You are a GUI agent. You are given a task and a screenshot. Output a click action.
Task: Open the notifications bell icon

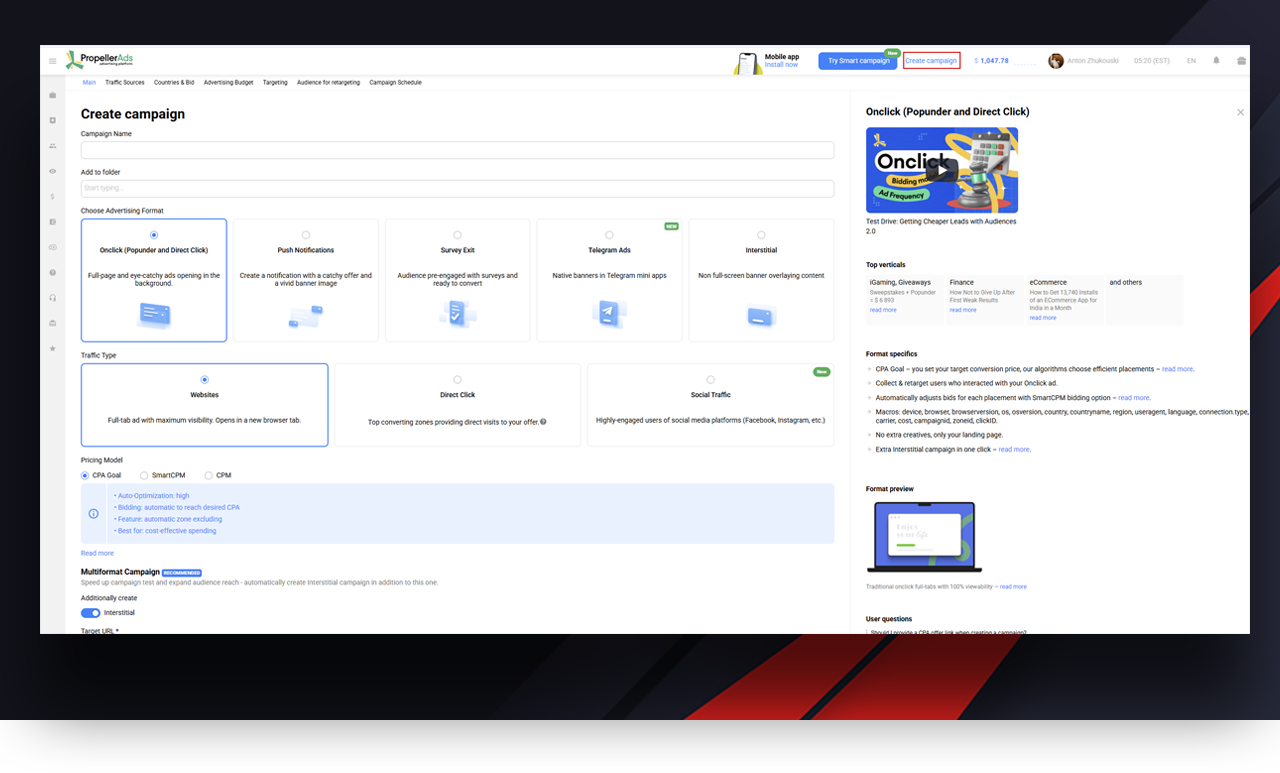pos(1216,61)
